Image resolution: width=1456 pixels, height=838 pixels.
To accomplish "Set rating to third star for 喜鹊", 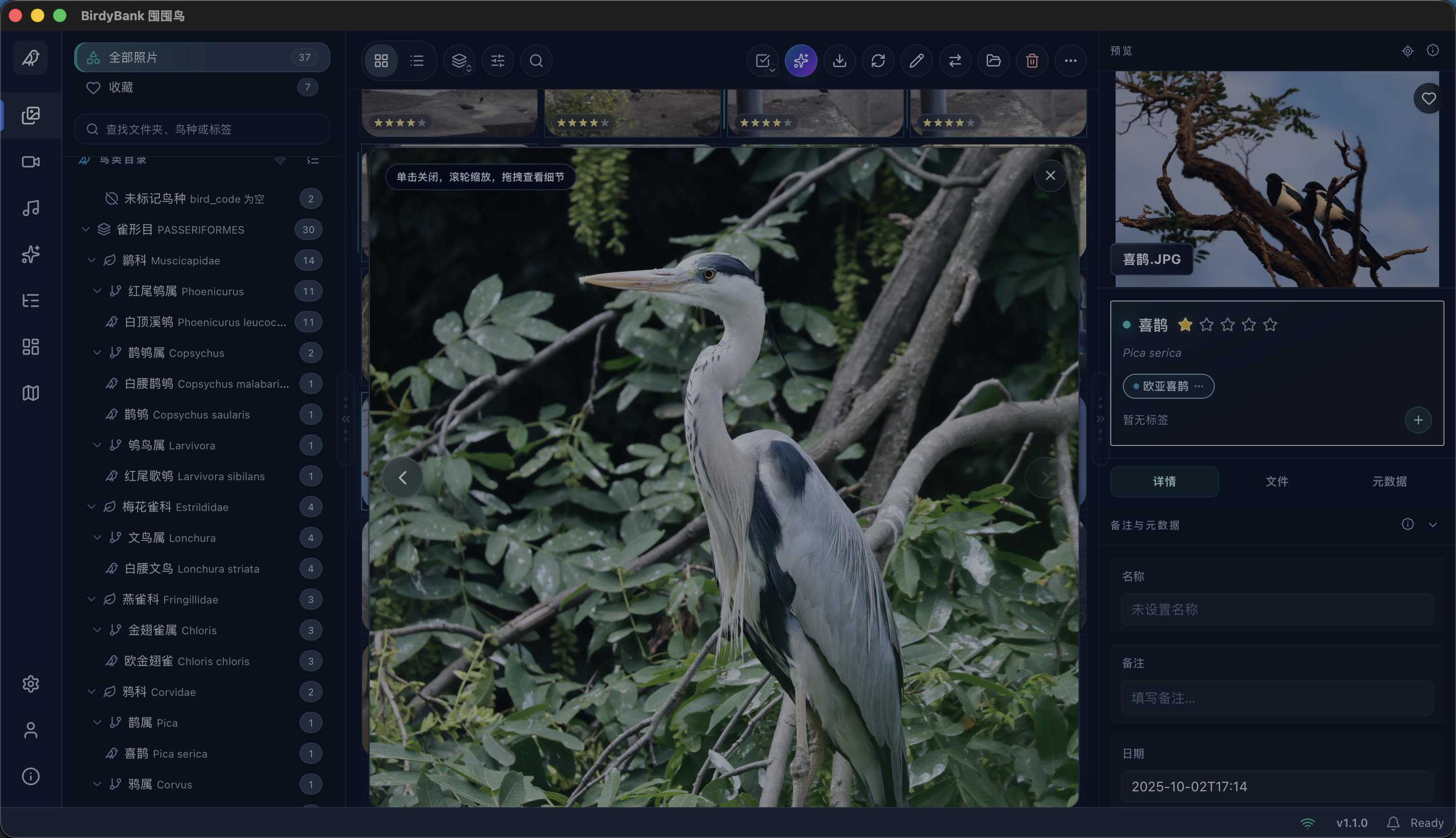I will 1228,325.
